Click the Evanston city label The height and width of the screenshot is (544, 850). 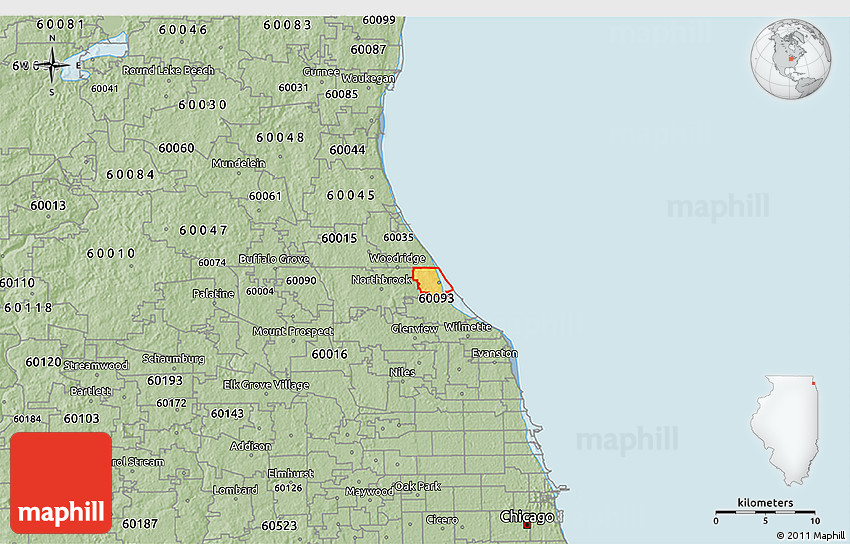[x=494, y=353]
